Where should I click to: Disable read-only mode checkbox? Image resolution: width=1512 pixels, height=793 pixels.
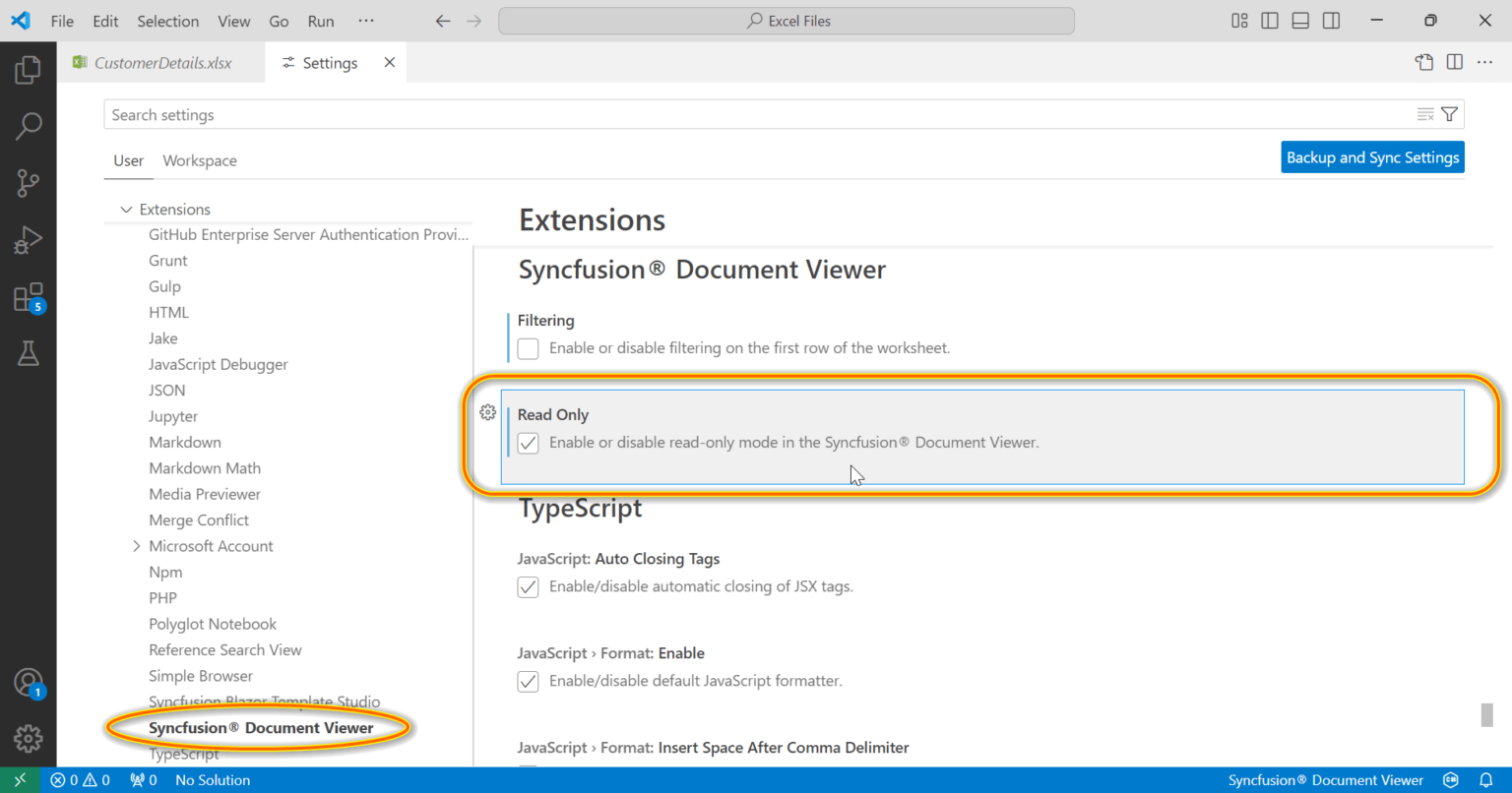coord(528,443)
